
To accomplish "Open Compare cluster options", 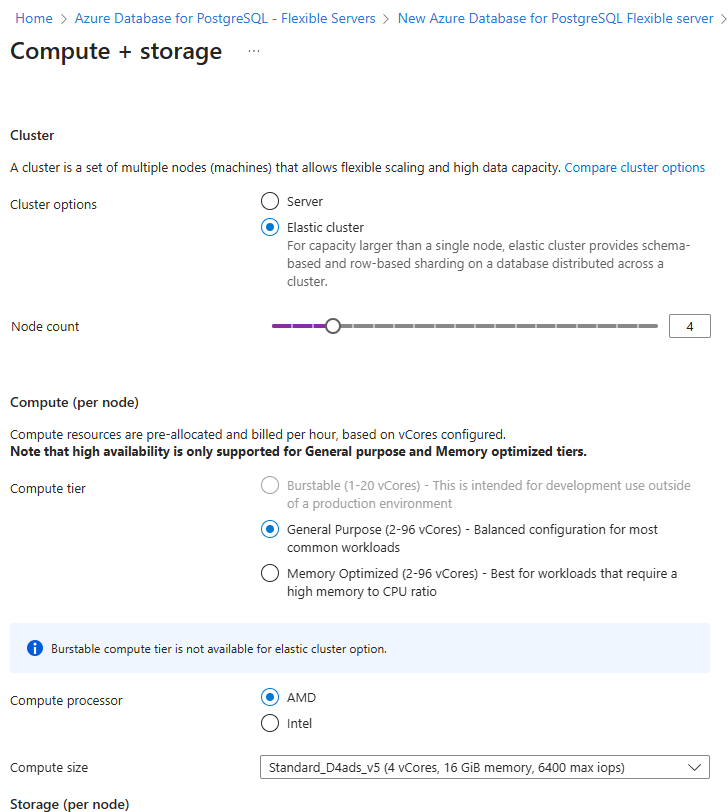I will (x=634, y=167).
